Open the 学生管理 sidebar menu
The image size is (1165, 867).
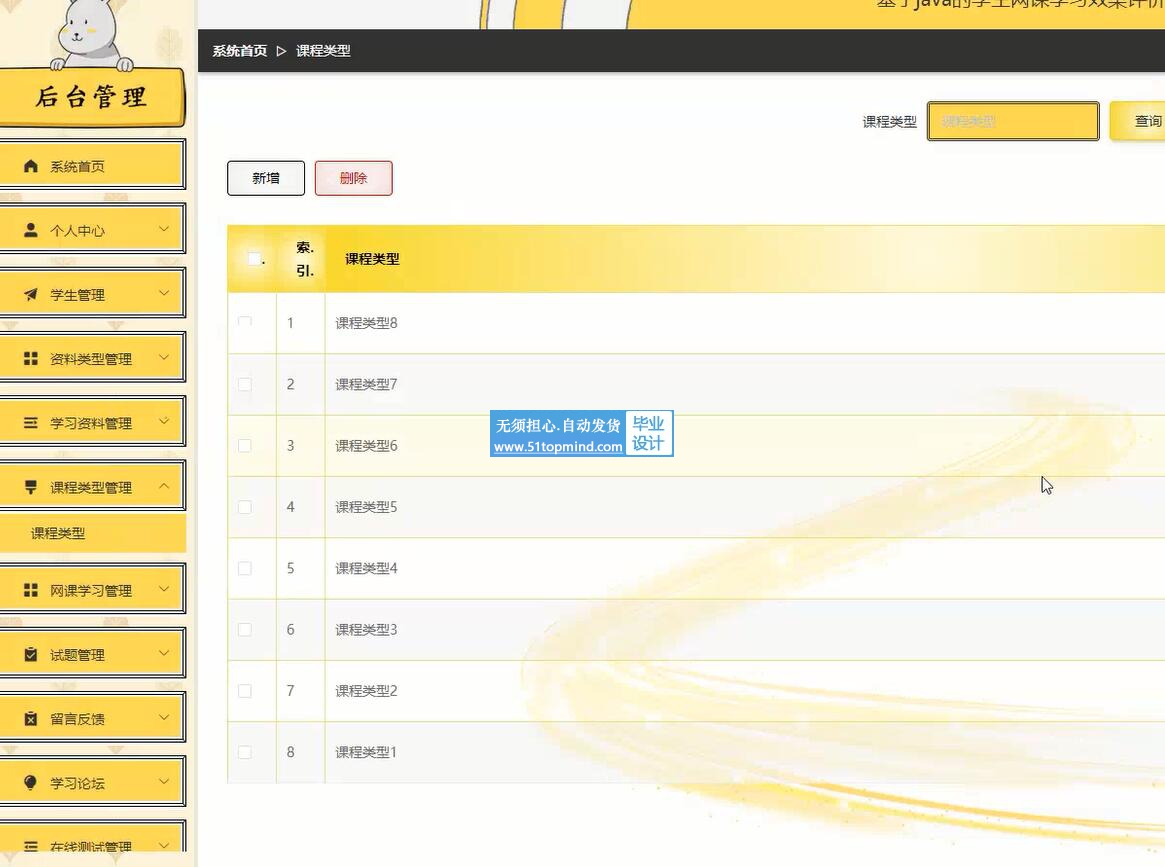92,293
